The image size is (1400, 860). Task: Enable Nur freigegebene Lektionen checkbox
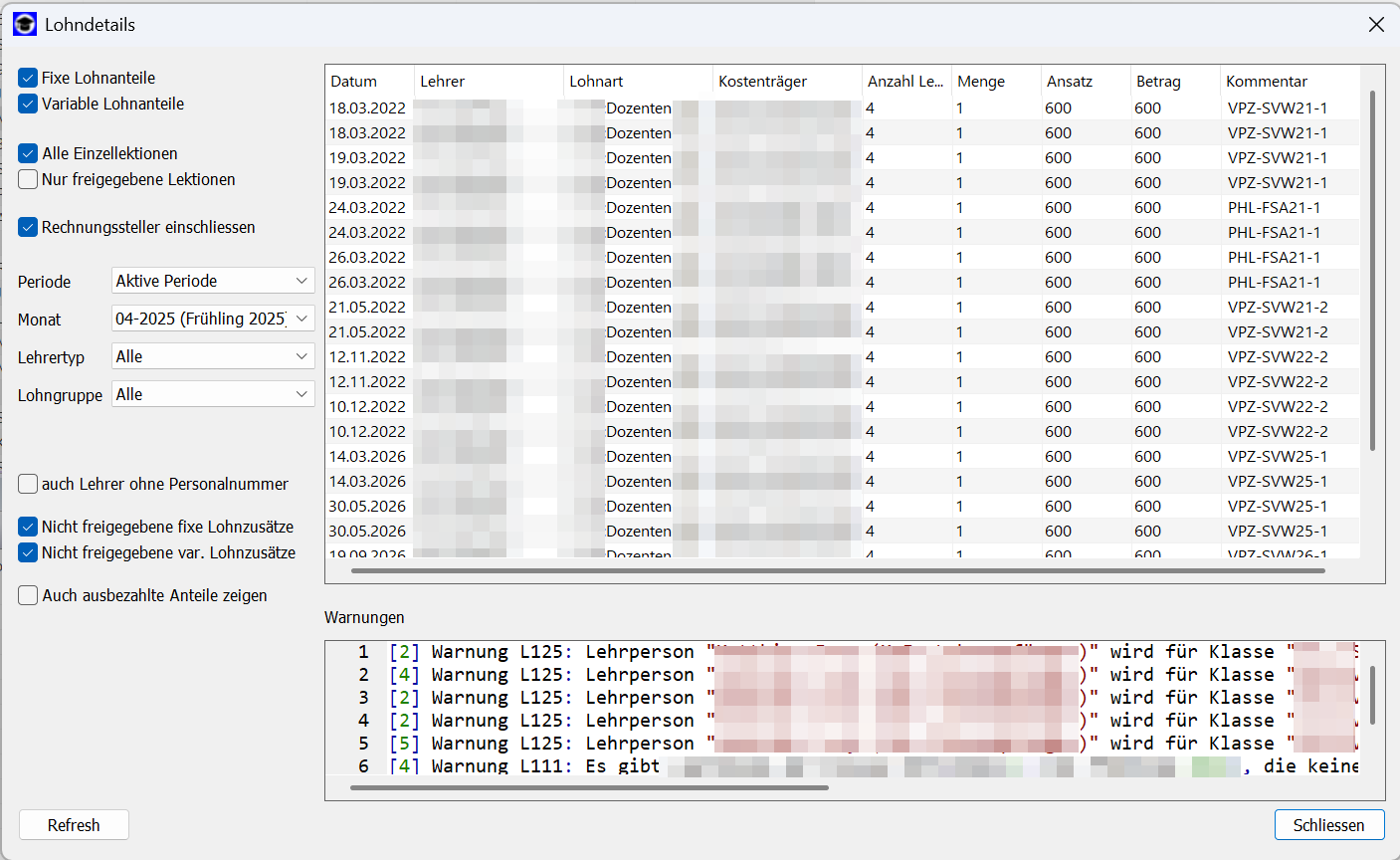tap(28, 179)
